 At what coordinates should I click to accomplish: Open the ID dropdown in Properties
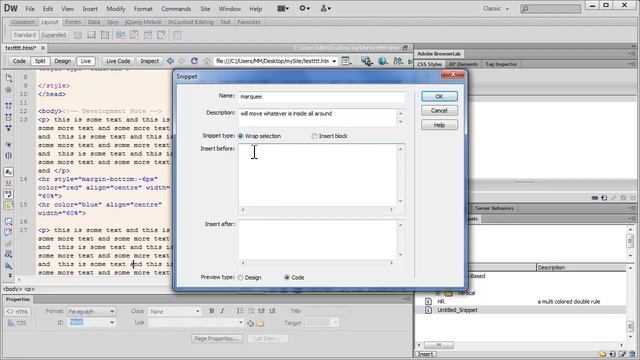[91, 322]
